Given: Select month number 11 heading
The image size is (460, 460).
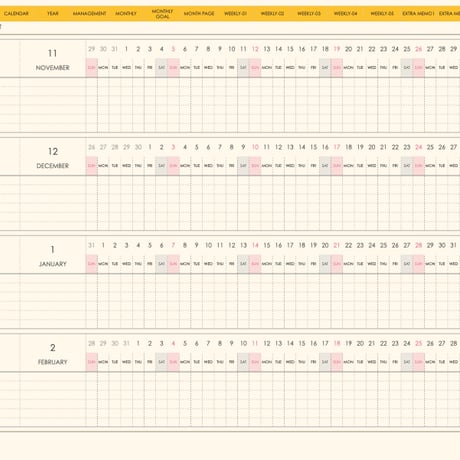Looking at the screenshot, I should pos(53,53).
